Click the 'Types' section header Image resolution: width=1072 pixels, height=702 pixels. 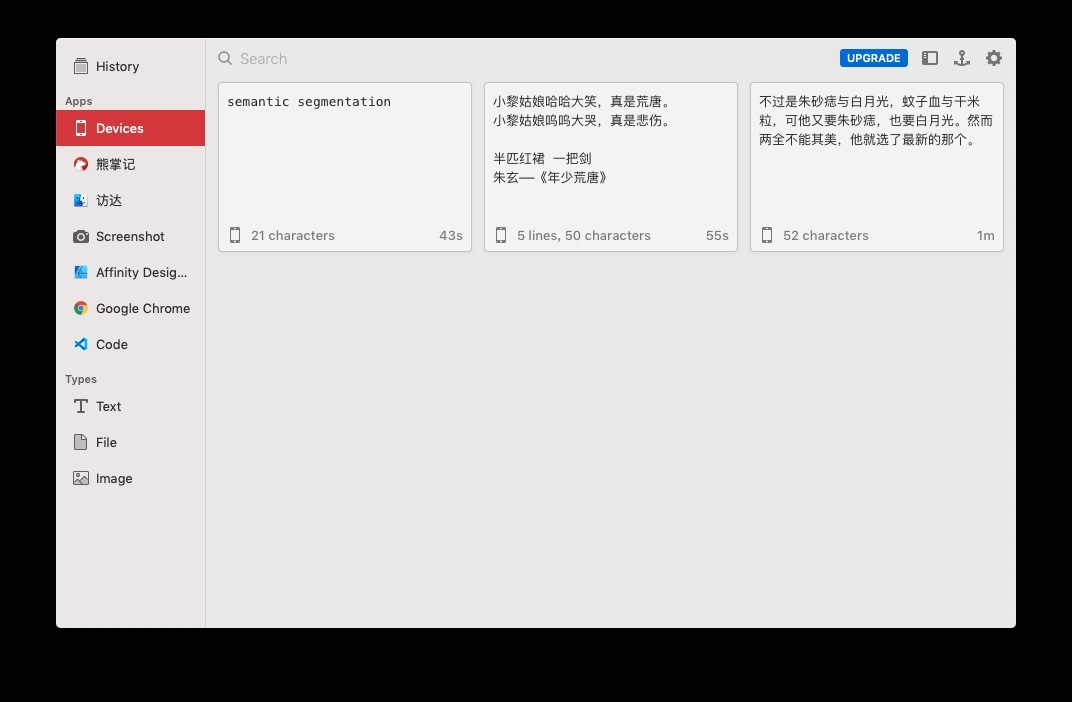click(x=81, y=379)
